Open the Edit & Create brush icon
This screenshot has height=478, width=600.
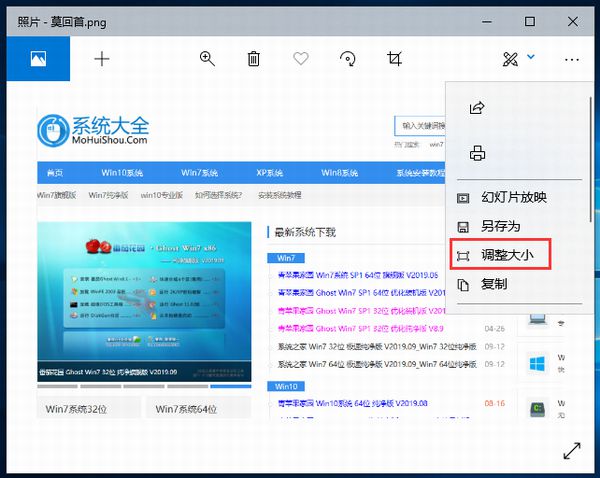tap(510, 59)
